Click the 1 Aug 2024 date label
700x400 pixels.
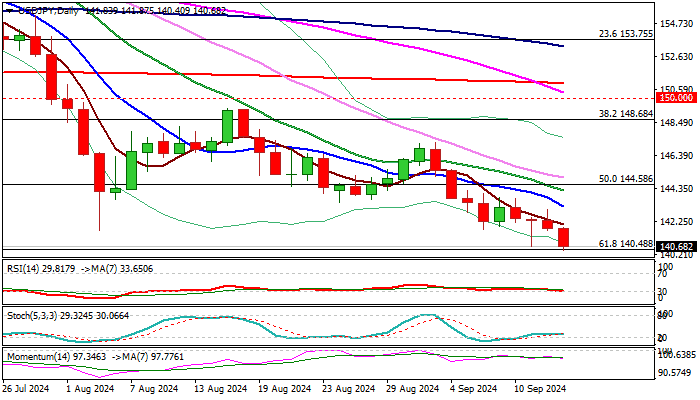90,389
